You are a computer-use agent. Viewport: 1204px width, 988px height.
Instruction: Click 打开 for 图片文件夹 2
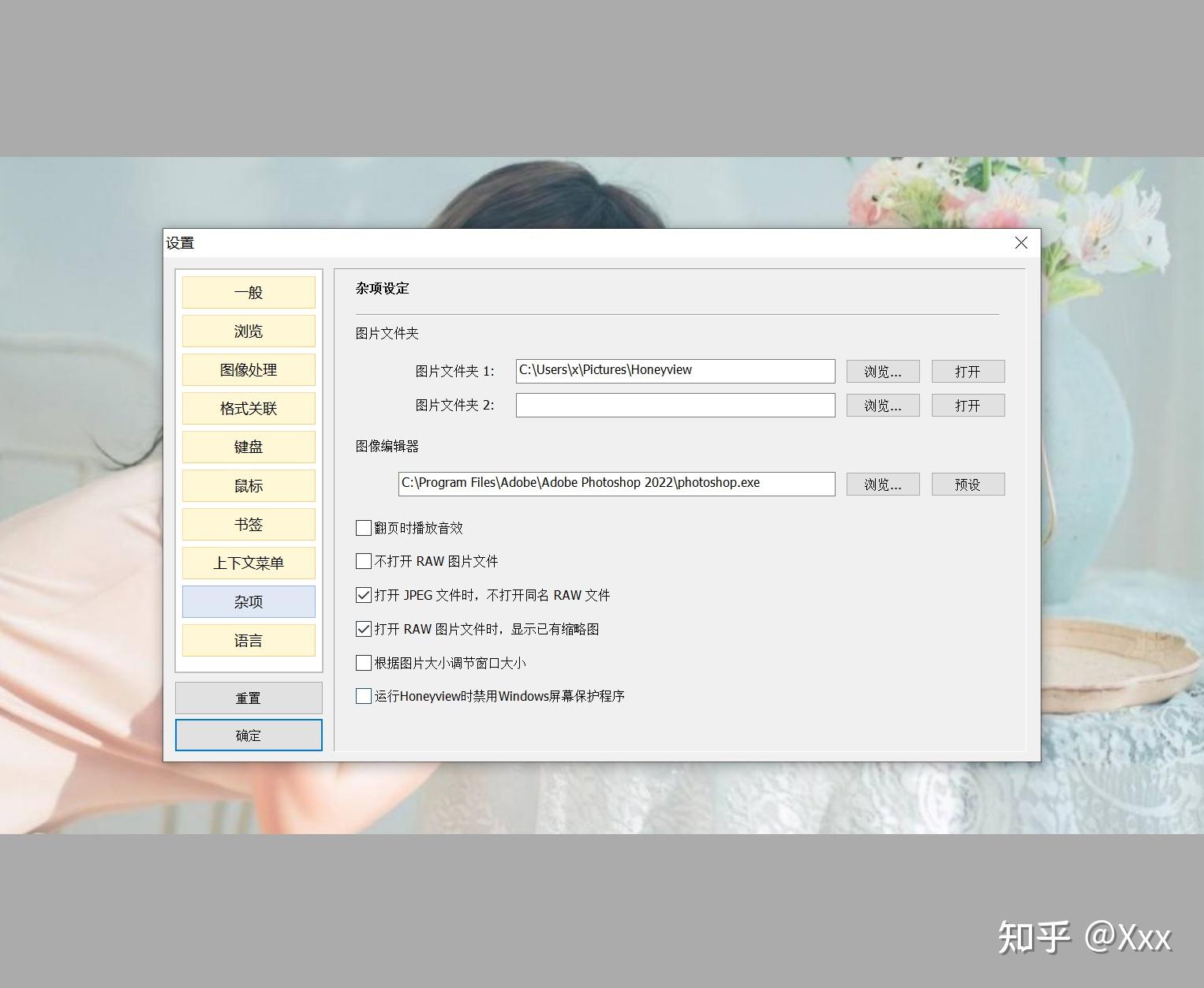[x=967, y=405]
